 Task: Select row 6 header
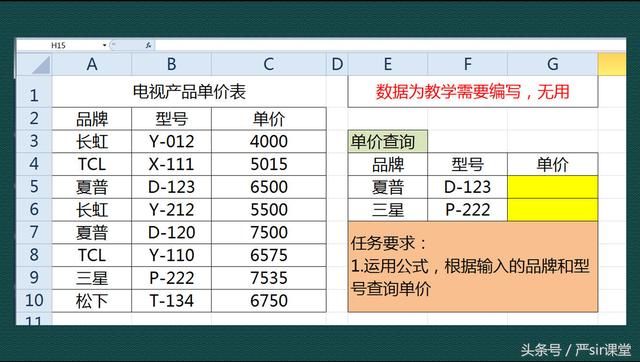click(34, 210)
